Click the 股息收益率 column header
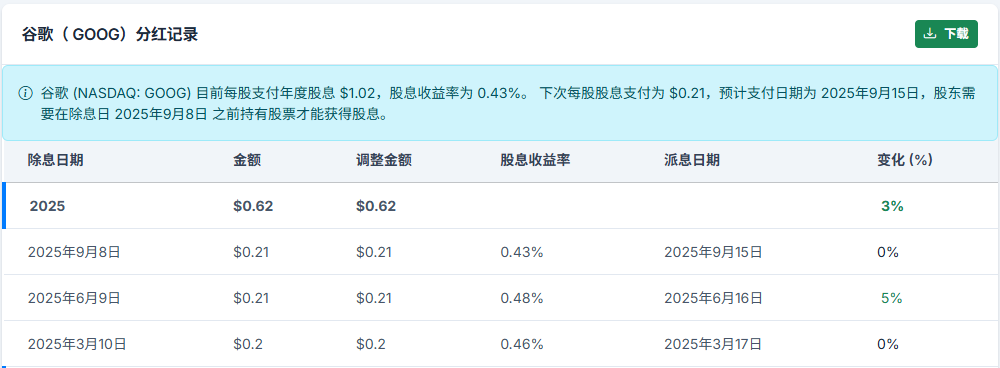 point(535,160)
